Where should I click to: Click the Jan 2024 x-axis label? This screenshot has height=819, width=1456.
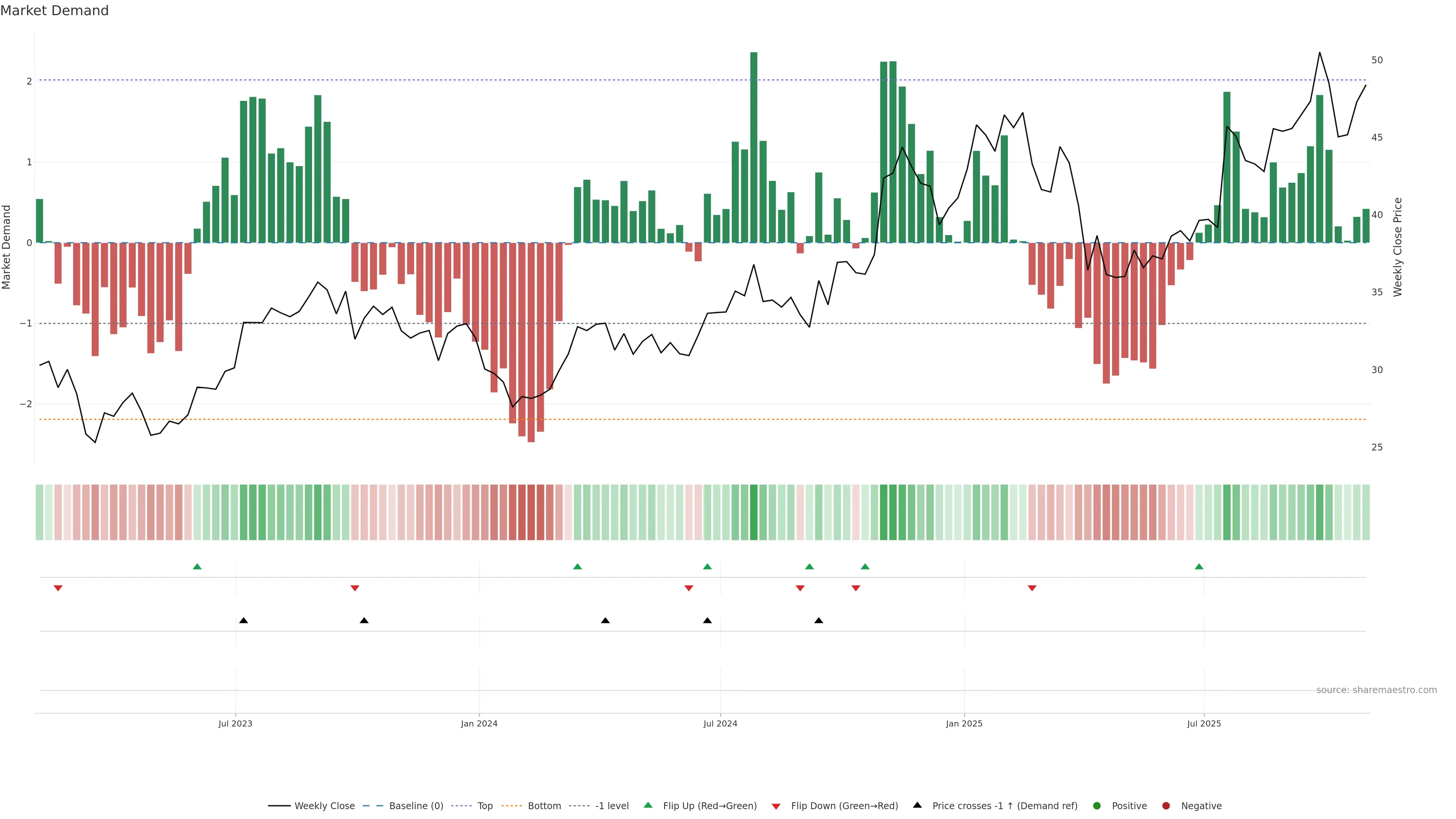tap(479, 724)
